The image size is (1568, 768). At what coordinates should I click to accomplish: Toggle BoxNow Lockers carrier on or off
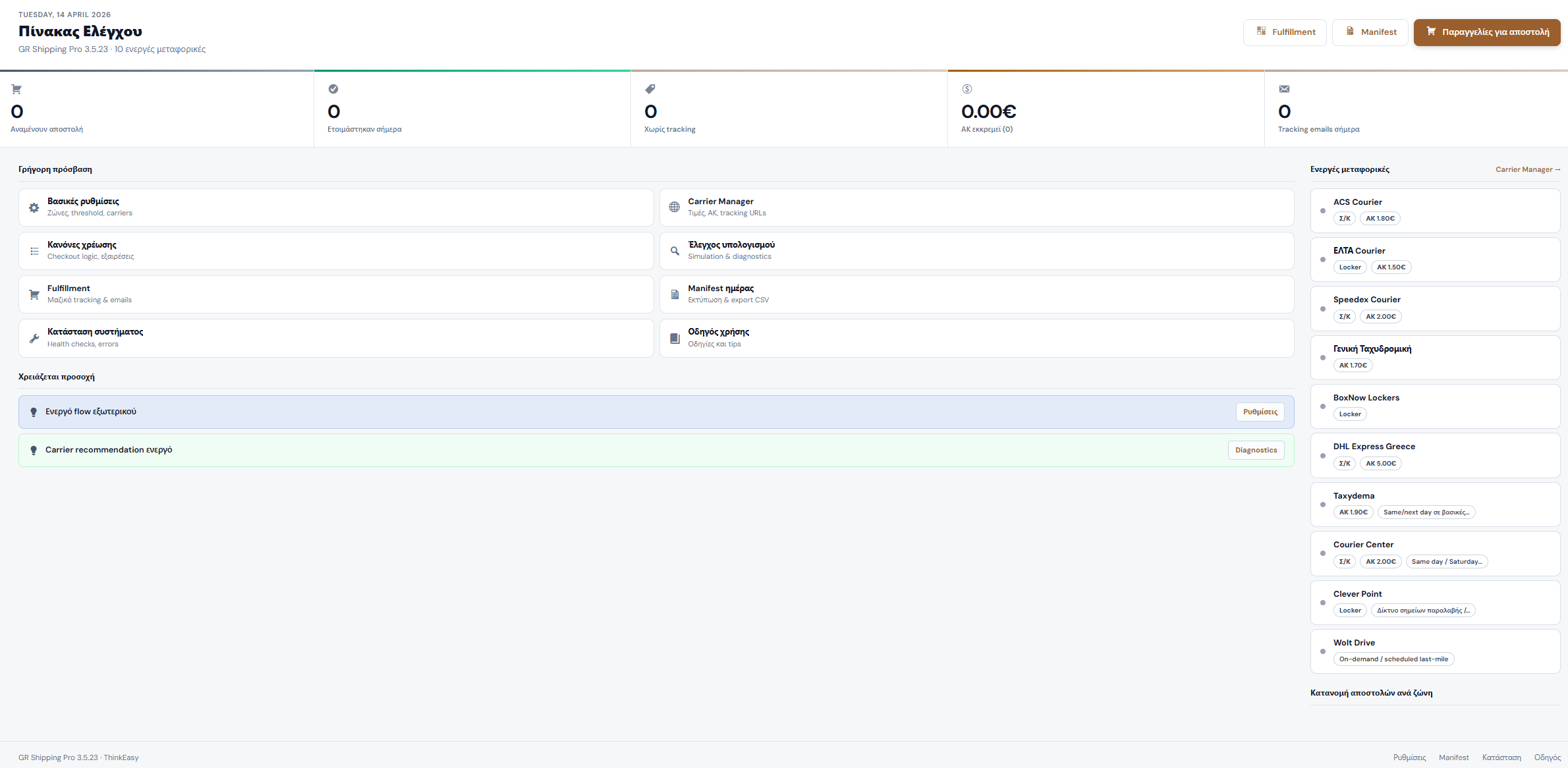coord(1323,406)
